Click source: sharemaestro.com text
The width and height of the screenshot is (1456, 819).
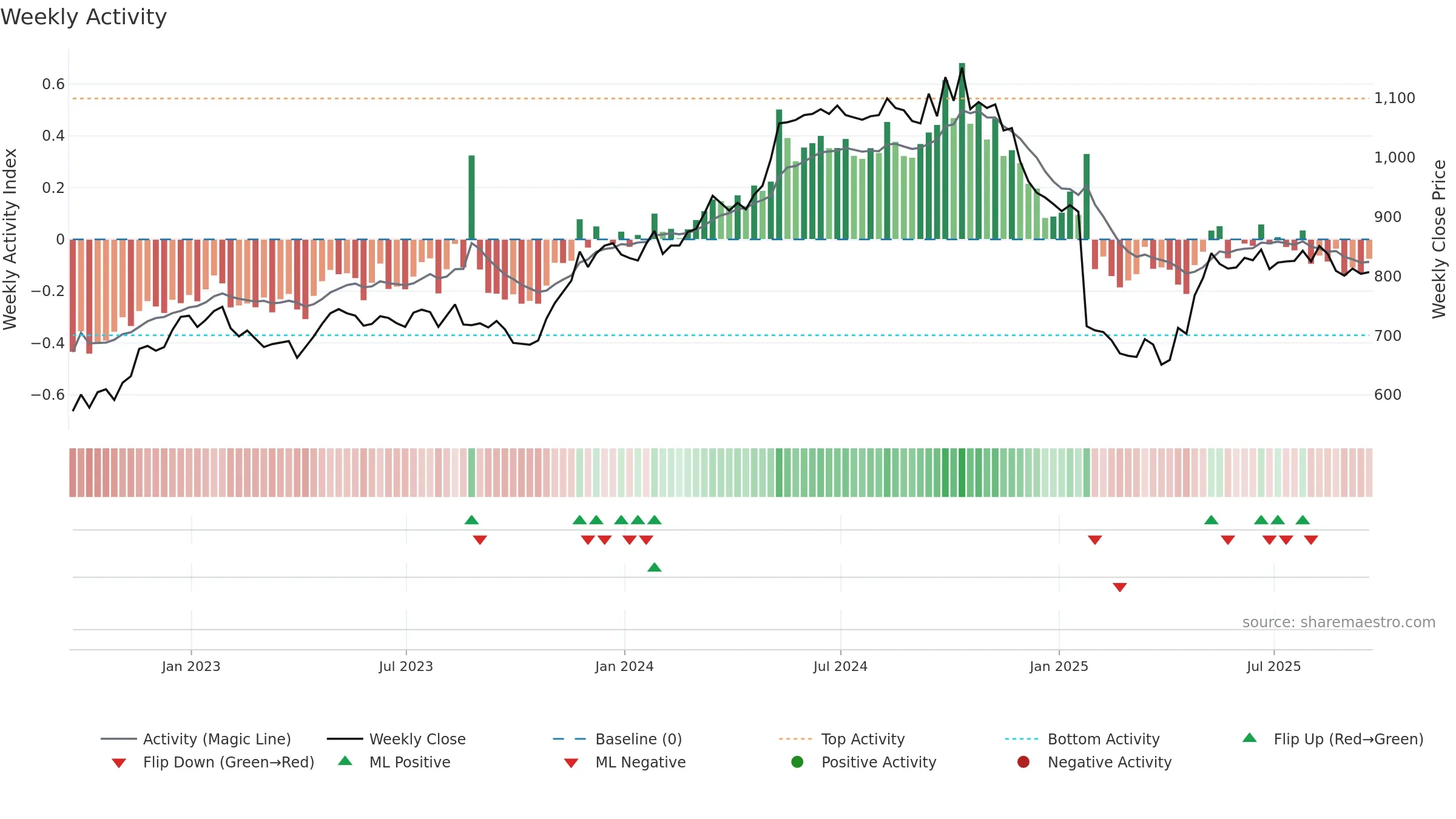click(1338, 622)
